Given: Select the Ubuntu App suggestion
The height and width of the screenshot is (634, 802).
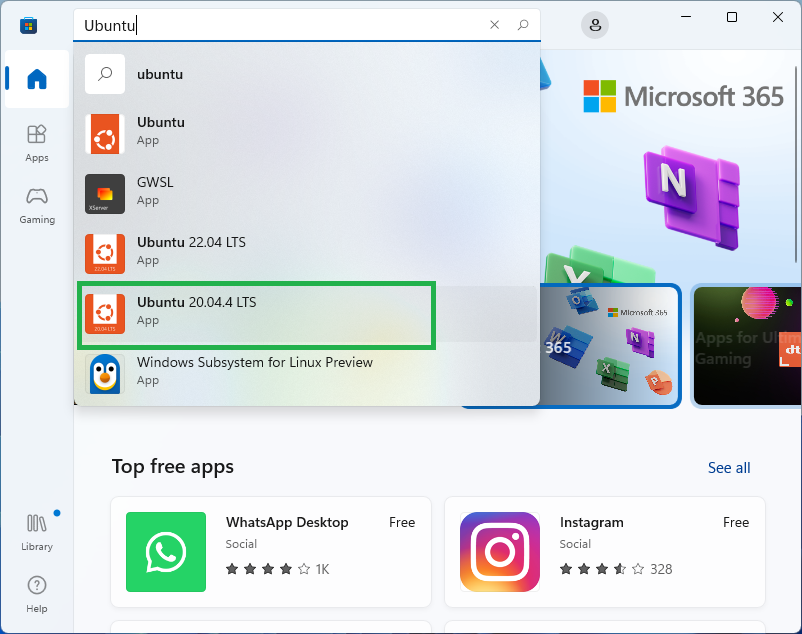Looking at the screenshot, I should 307,133.
